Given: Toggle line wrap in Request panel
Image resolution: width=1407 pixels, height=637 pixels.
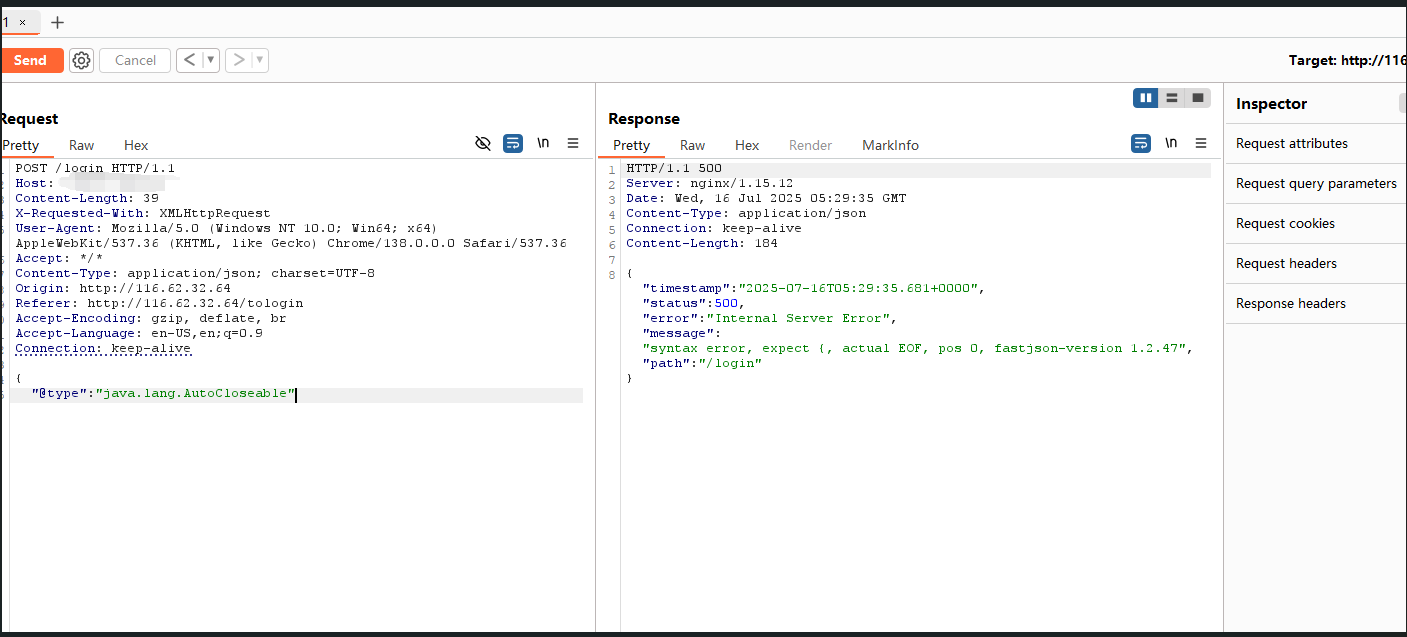Looking at the screenshot, I should [x=513, y=144].
